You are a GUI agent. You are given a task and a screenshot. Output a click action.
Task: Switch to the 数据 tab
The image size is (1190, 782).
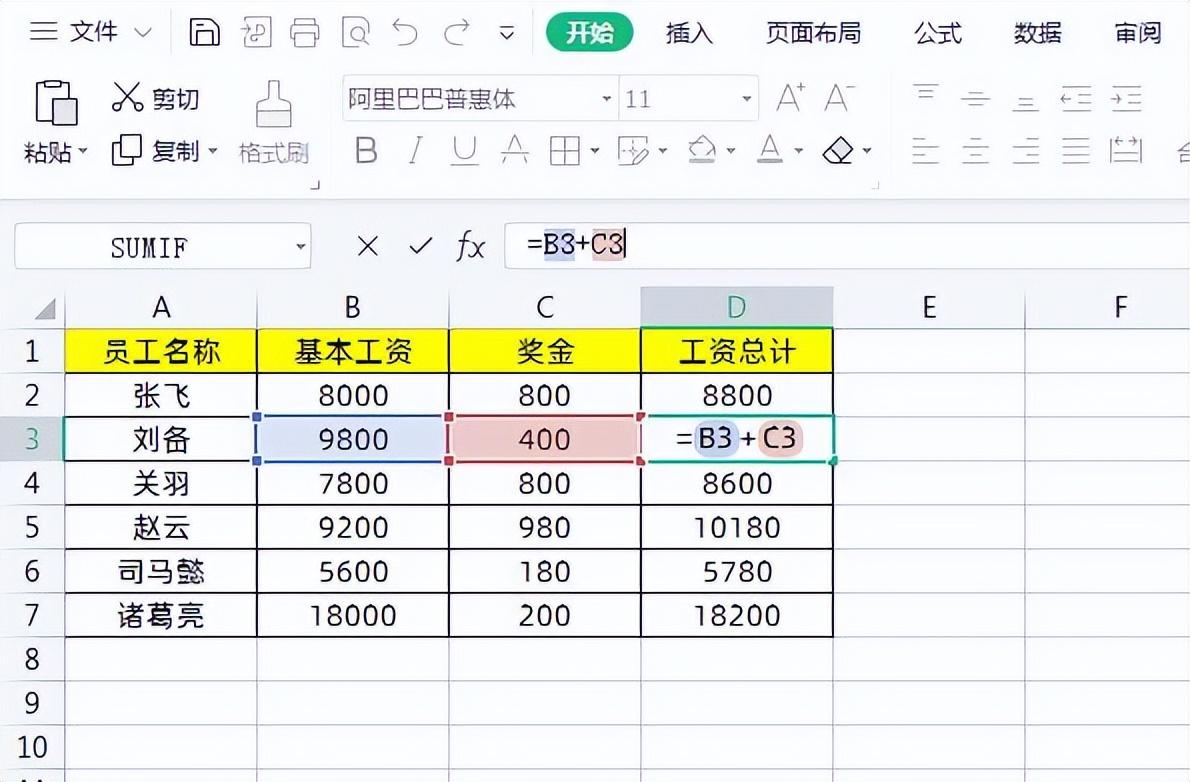1037,33
